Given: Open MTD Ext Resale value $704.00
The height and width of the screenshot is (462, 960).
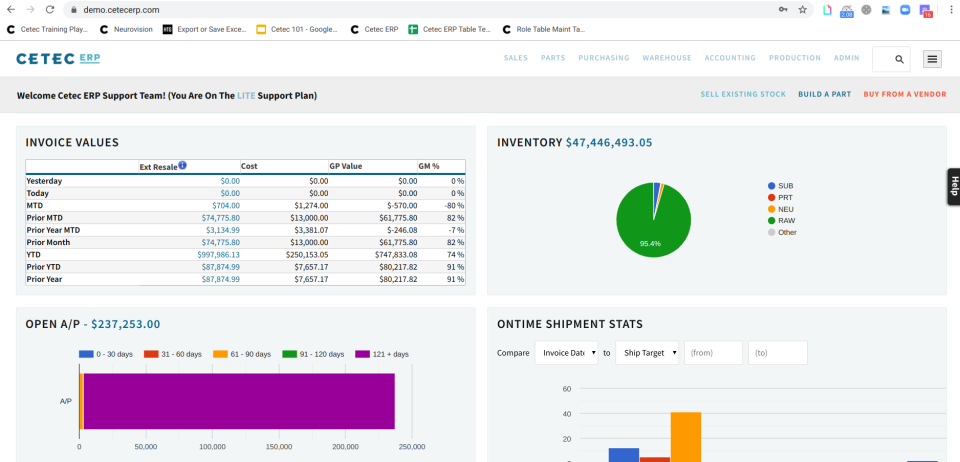Looking at the screenshot, I should point(226,206).
